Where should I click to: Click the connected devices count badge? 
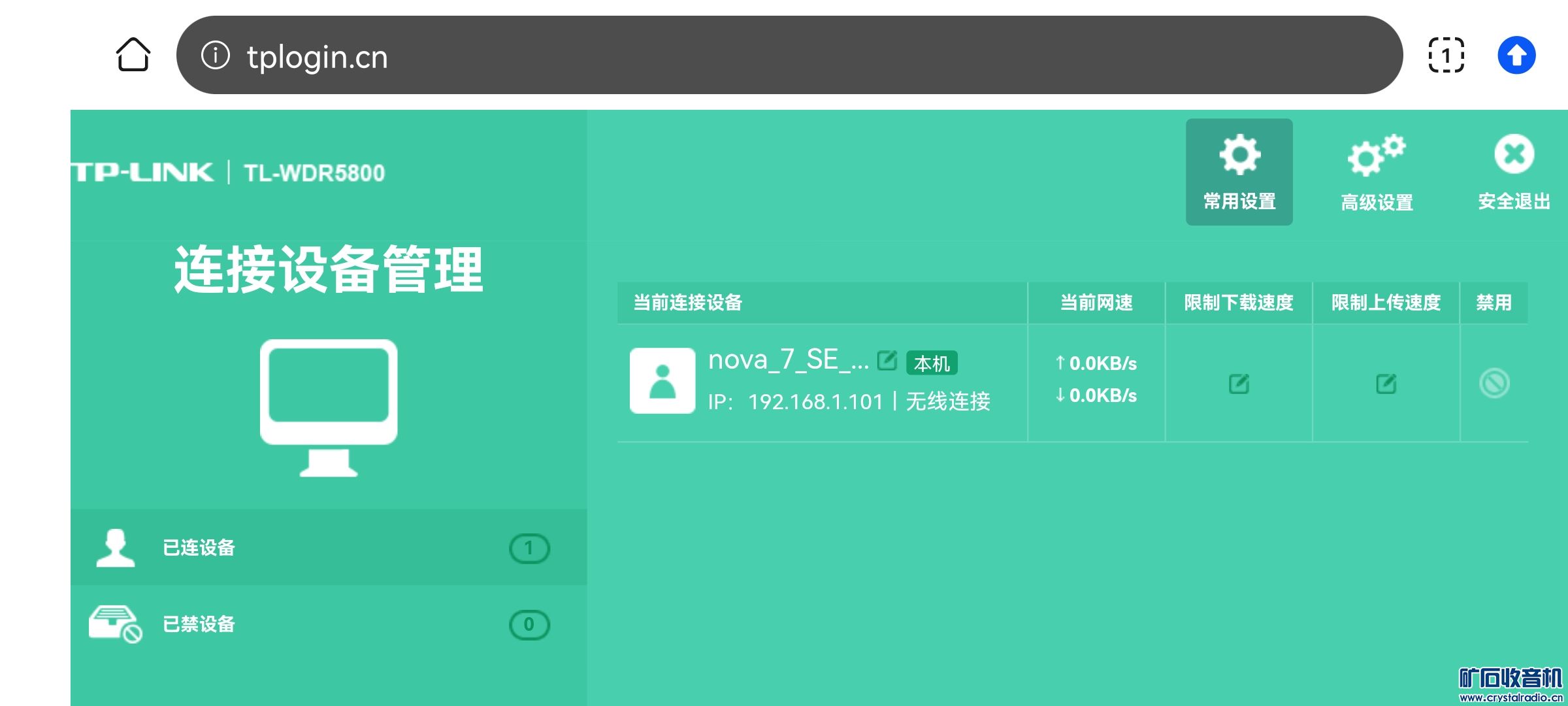[529, 548]
